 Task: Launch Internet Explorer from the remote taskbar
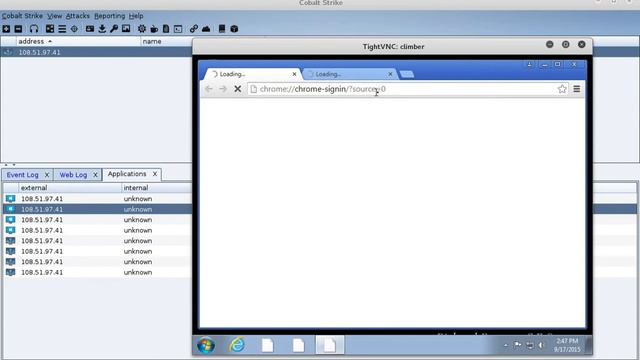237,345
